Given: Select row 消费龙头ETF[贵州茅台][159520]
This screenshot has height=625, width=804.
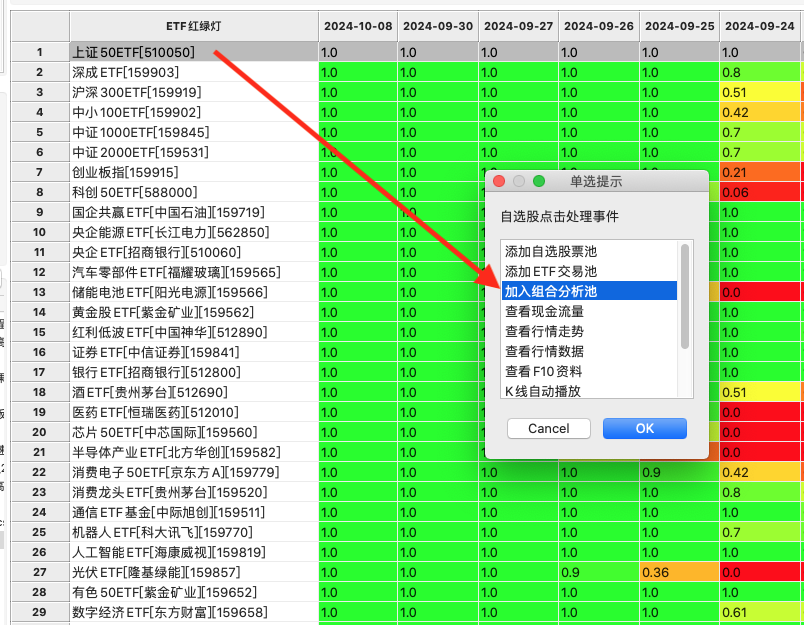Looking at the screenshot, I should [x=194, y=492].
